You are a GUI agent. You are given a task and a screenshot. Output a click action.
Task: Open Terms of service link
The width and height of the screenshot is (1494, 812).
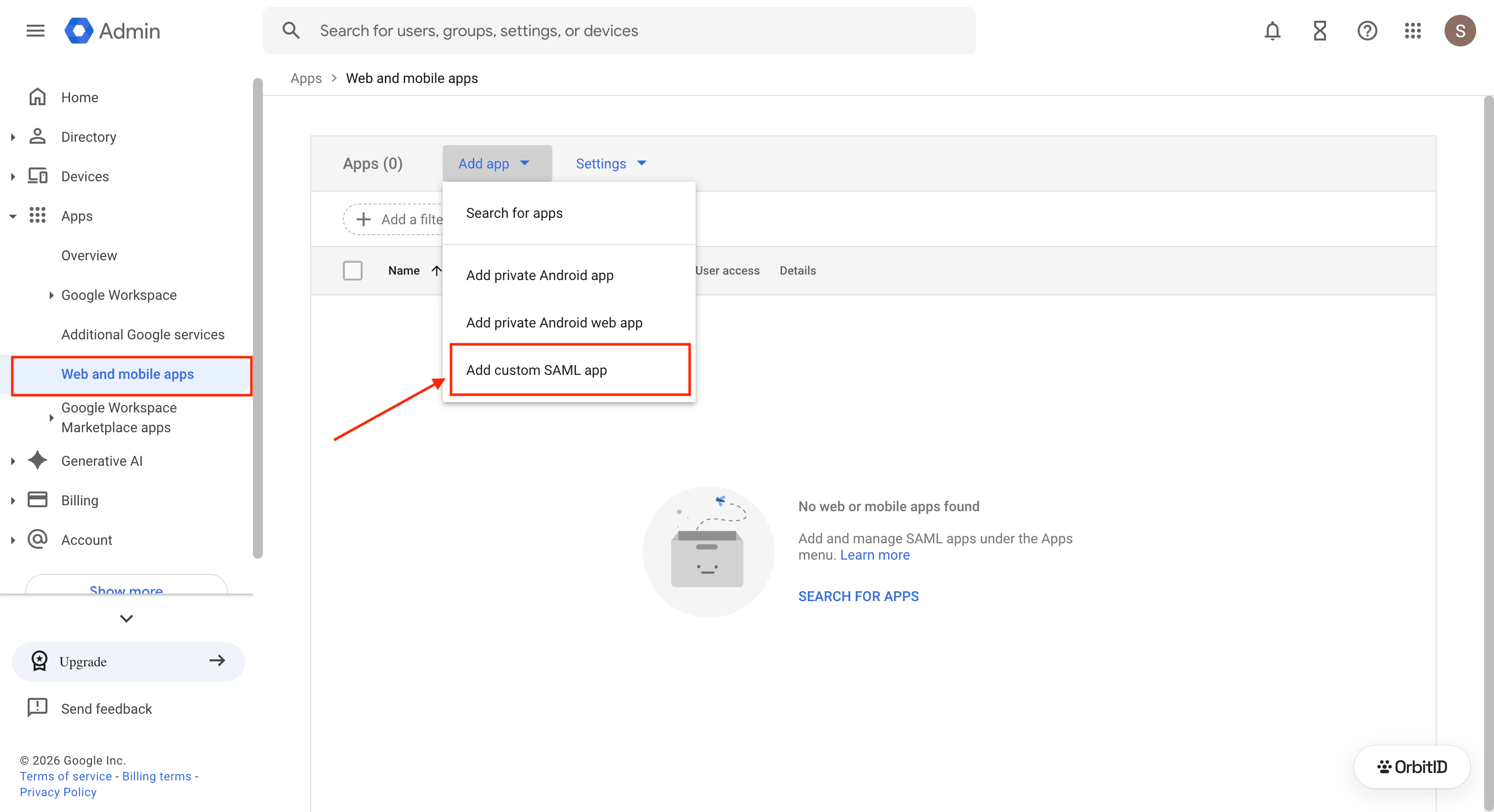(66, 776)
